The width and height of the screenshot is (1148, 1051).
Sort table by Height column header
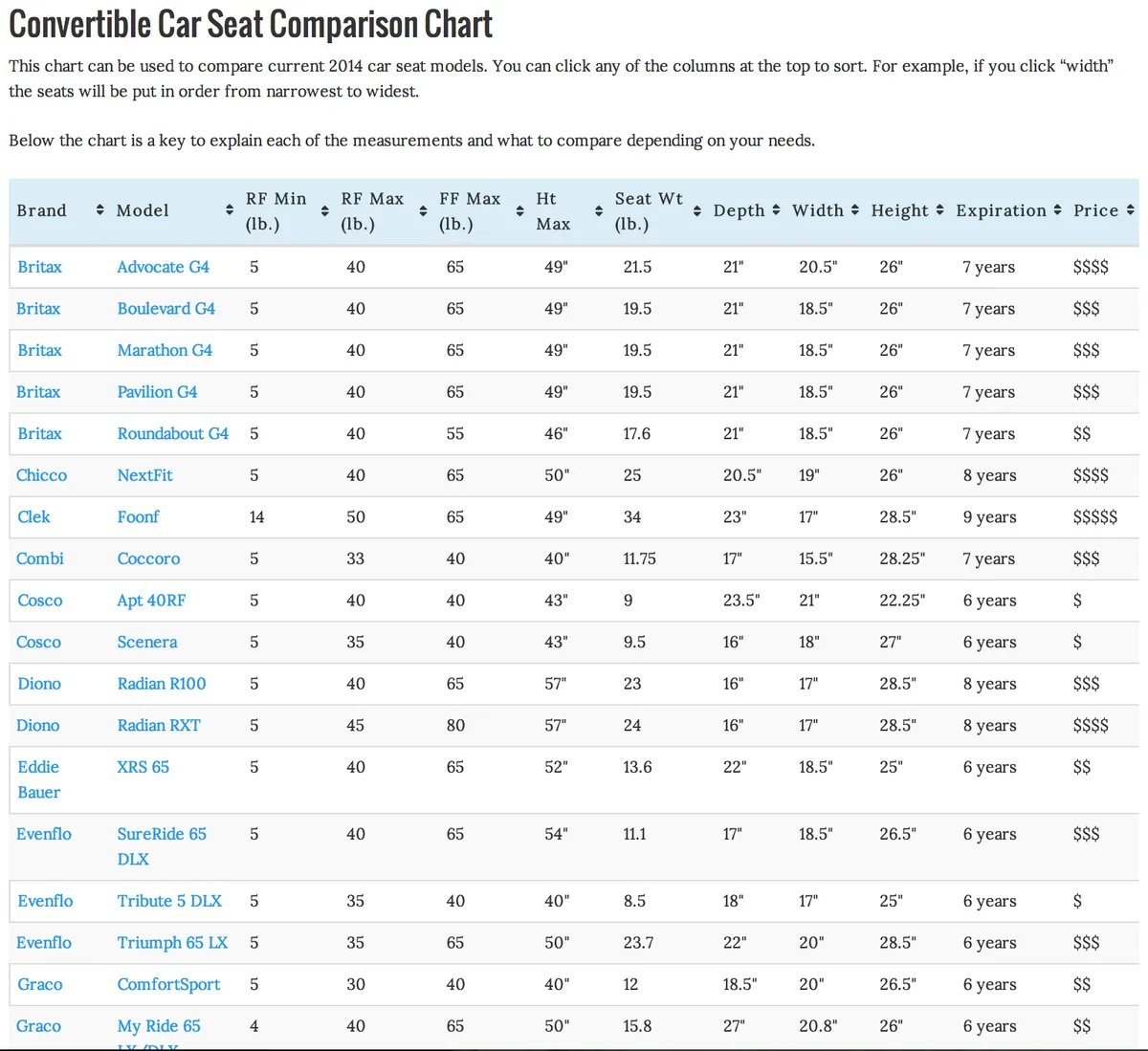[x=899, y=210]
